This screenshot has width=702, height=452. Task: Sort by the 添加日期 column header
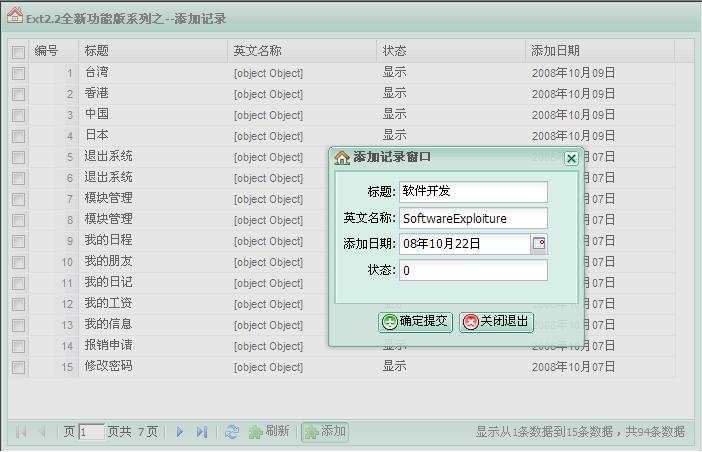(600, 51)
